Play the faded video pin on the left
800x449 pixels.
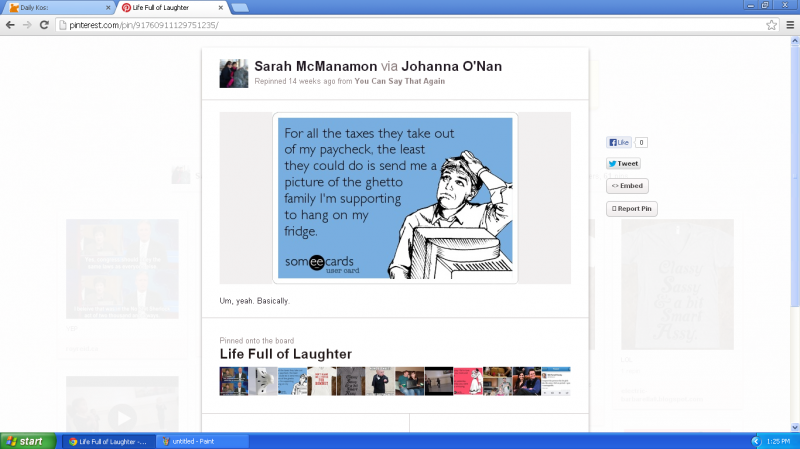pyautogui.click(x=122, y=418)
